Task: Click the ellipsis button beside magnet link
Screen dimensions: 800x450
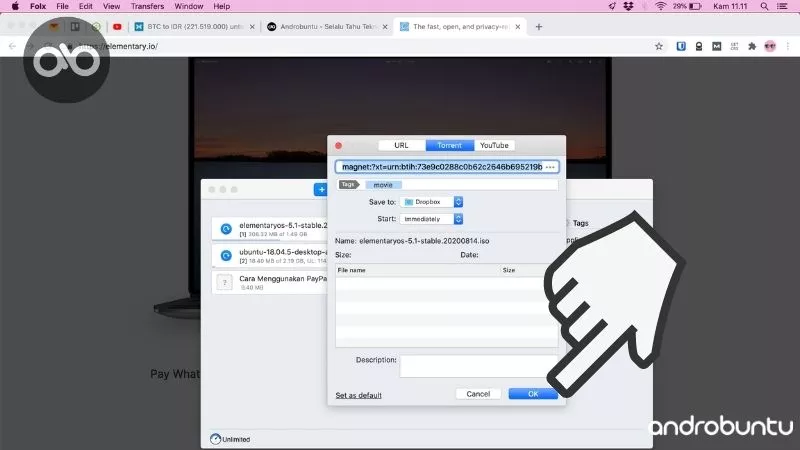Action: click(x=550, y=167)
